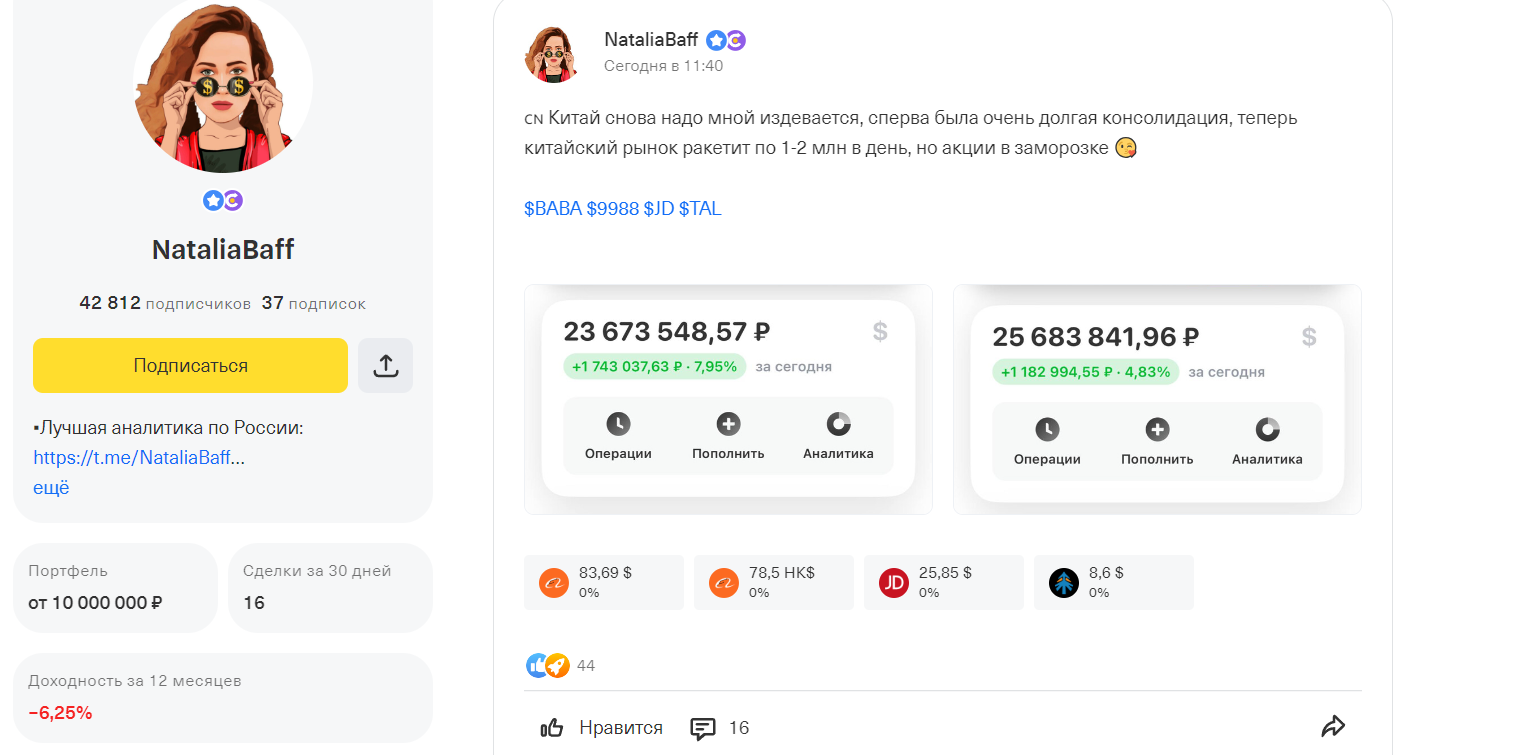Open the 37 подписок list
Image resolution: width=1514 pixels, height=755 pixels.
314,303
